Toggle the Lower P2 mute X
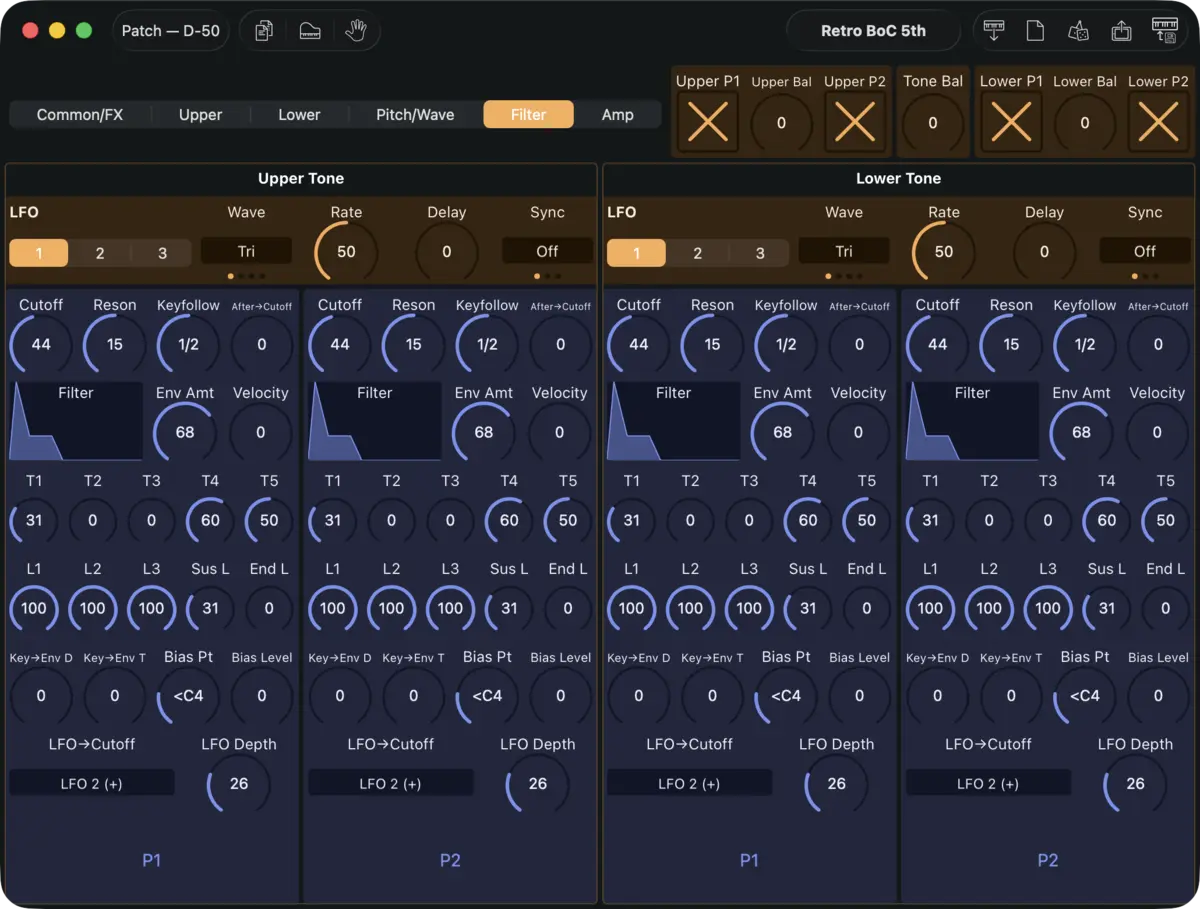Viewport: 1200px width, 909px height. point(1158,122)
